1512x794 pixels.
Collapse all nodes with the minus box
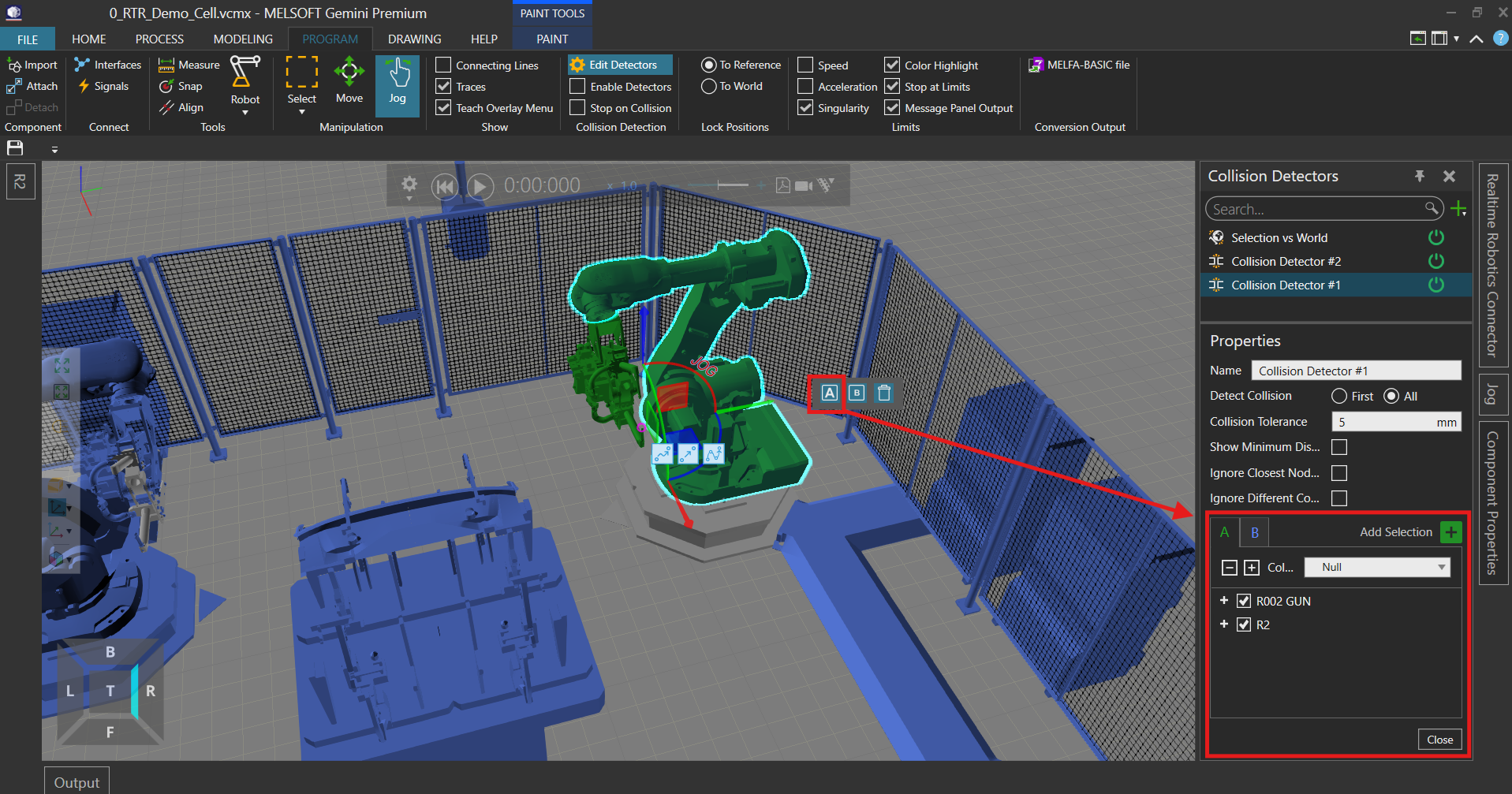click(x=1229, y=567)
